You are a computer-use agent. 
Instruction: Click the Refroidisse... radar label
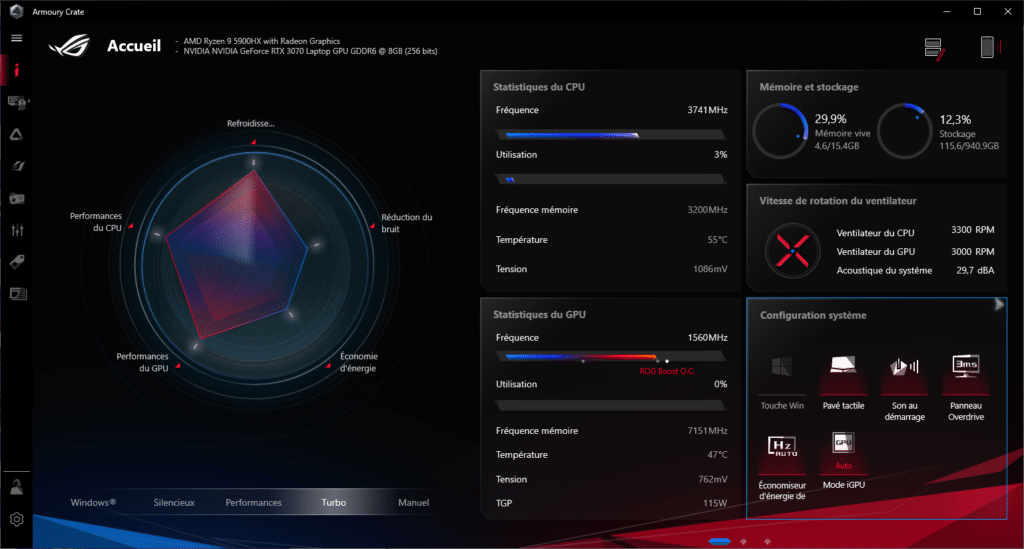click(251, 123)
